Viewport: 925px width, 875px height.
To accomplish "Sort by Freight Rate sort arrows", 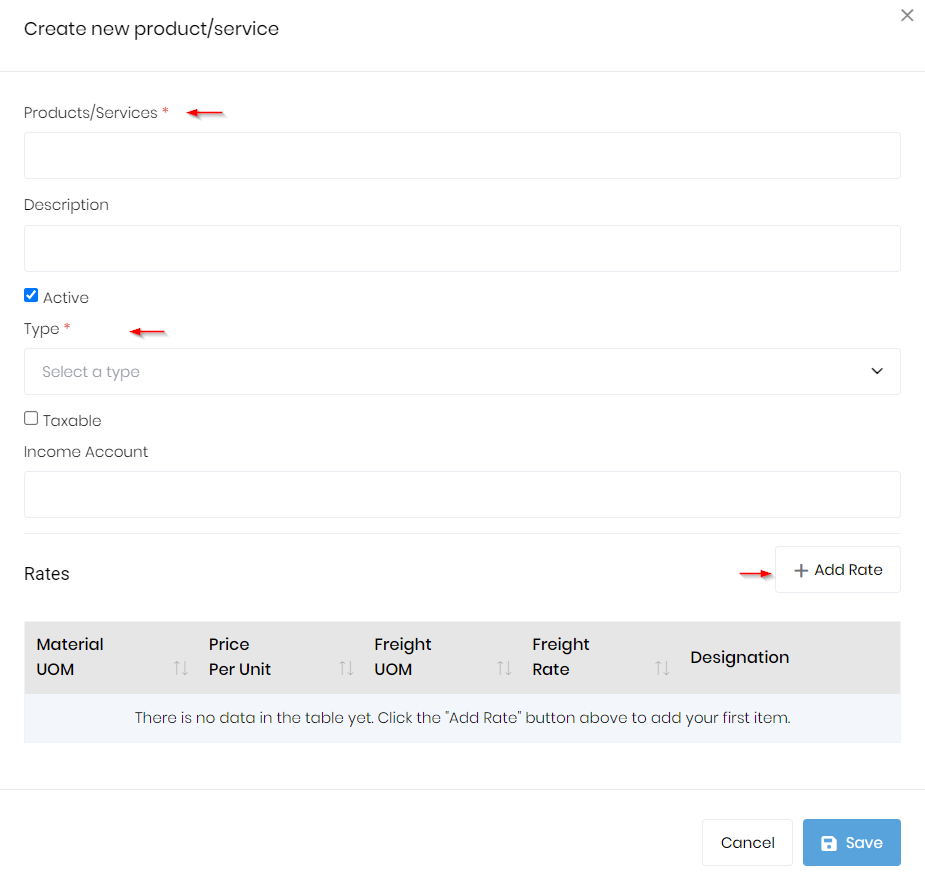I will pyautogui.click(x=662, y=668).
